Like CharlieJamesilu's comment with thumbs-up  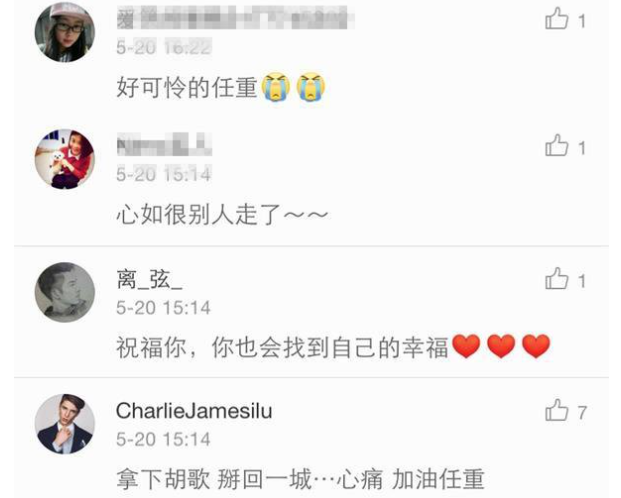557,410
